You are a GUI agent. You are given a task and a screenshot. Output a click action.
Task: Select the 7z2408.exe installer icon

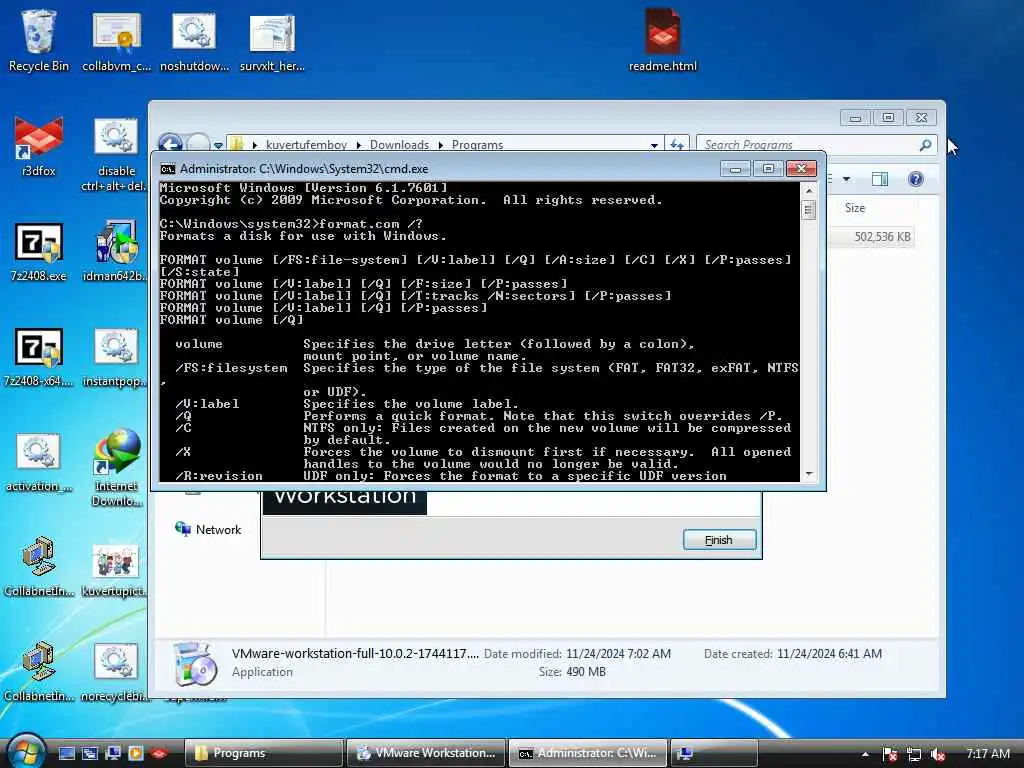[x=39, y=250]
